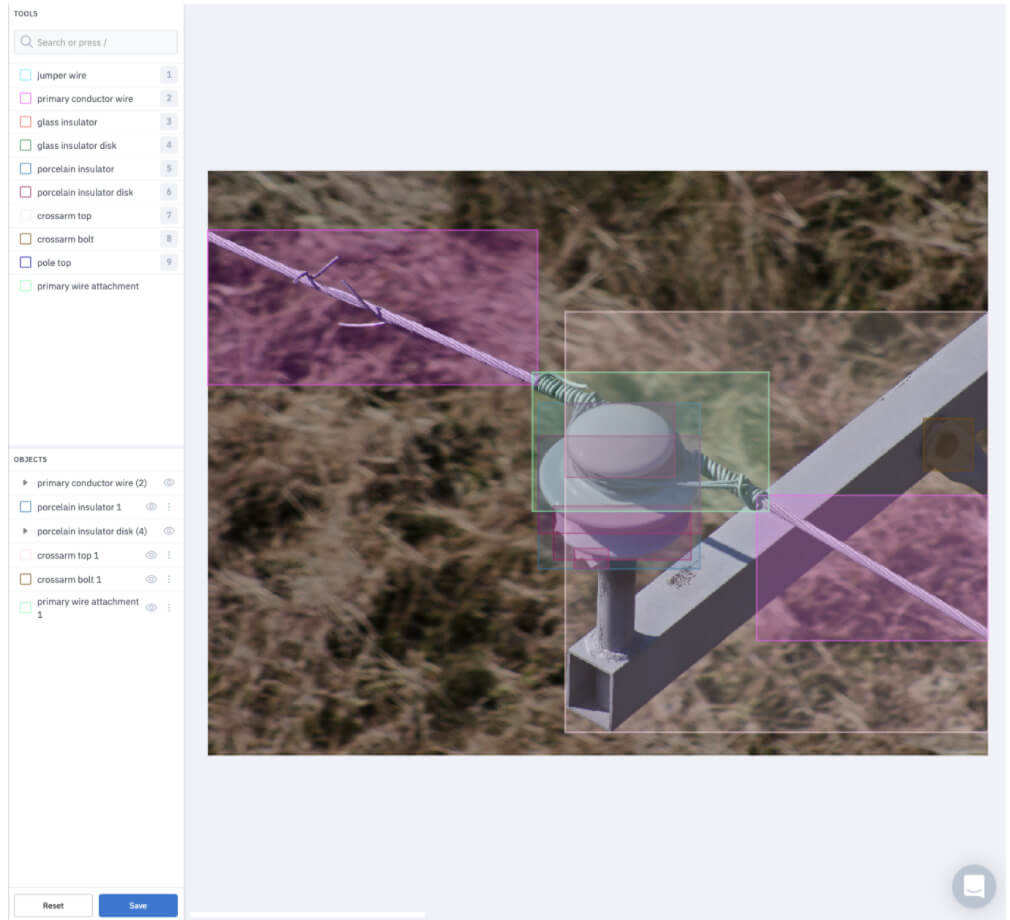This screenshot has height=920, width=1010.
Task: Focus the tools search field
Action: tap(96, 42)
